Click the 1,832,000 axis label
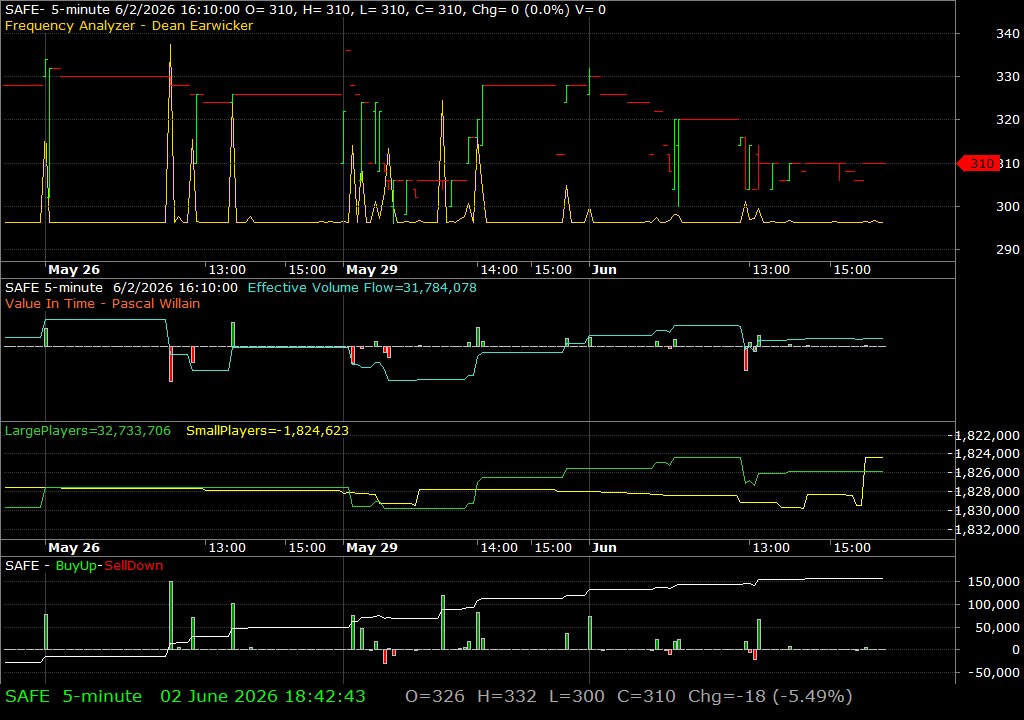The image size is (1024, 720). (987, 529)
